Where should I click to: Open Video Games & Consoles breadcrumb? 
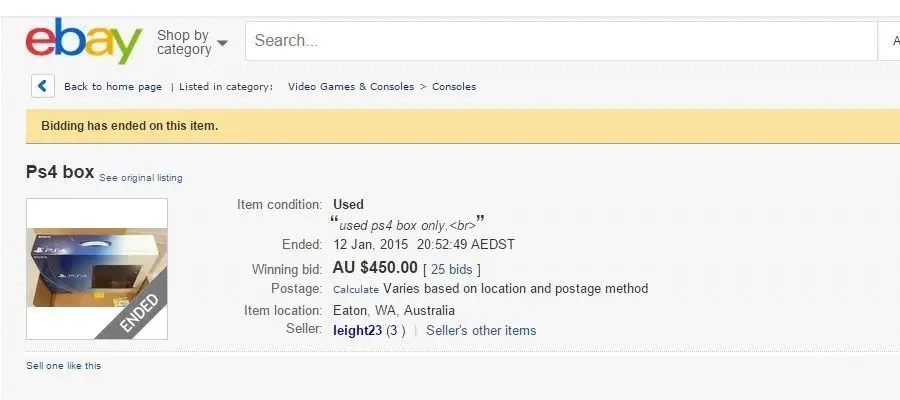pos(351,87)
